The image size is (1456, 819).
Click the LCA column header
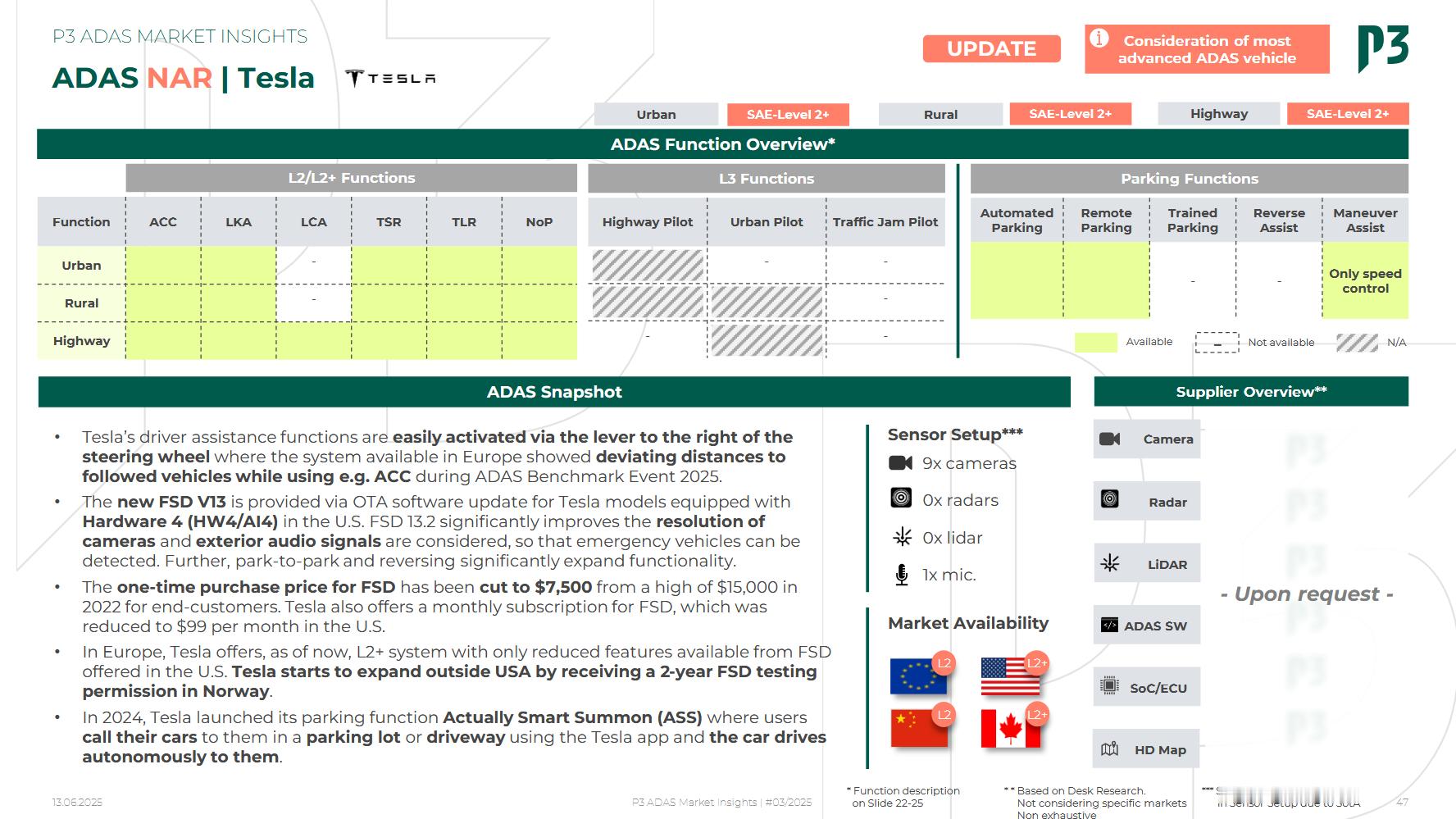coord(314,221)
